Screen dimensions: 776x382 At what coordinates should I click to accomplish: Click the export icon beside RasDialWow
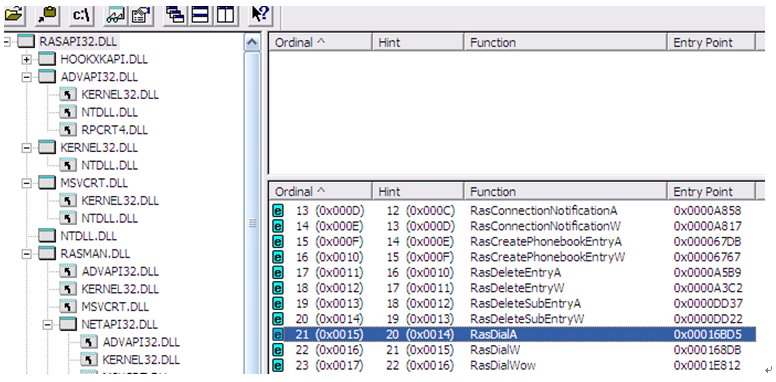tap(278, 365)
